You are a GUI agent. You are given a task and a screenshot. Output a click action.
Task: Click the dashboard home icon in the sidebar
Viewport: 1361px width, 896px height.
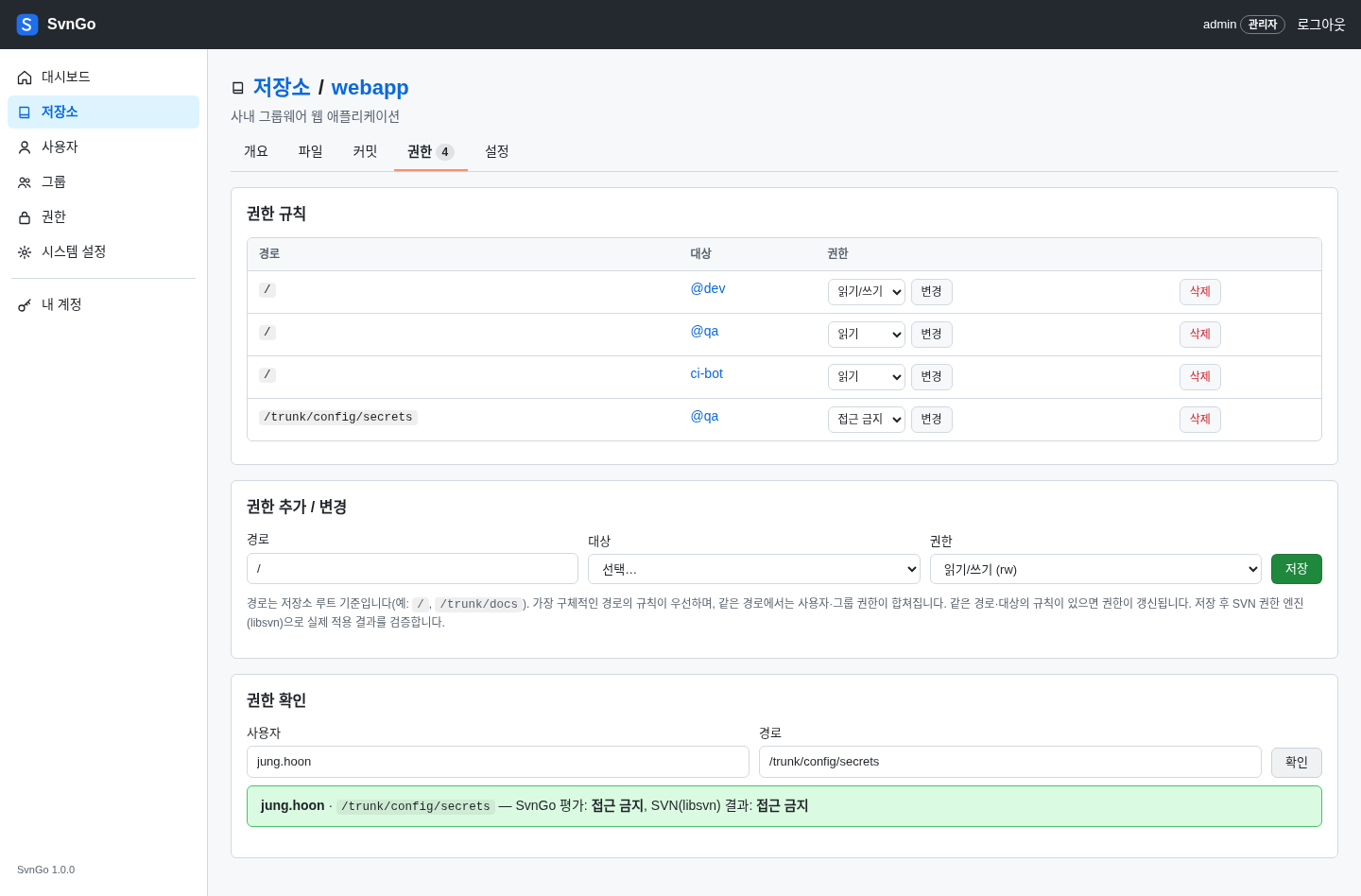25,78
